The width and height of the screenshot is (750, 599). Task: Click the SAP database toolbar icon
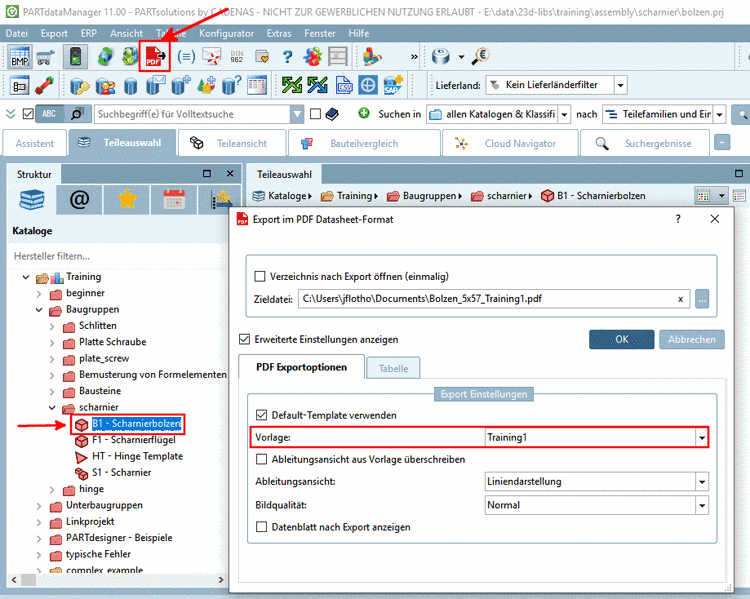393,85
